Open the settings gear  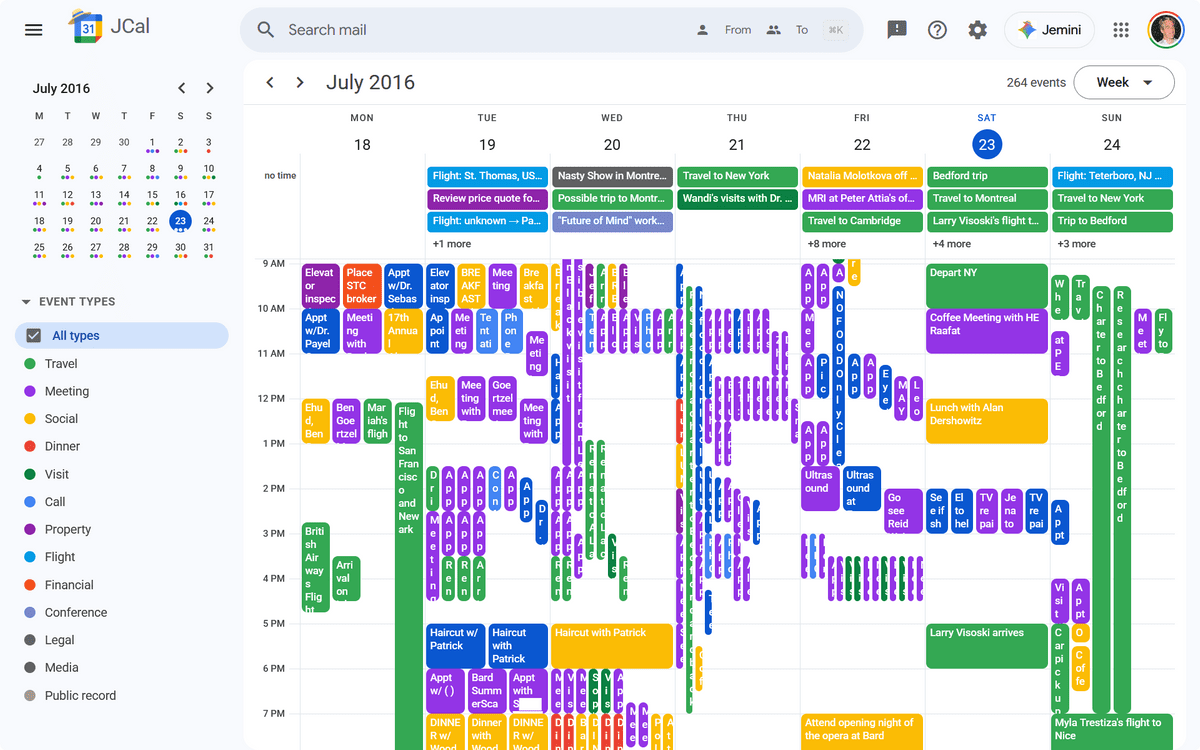[x=978, y=30]
